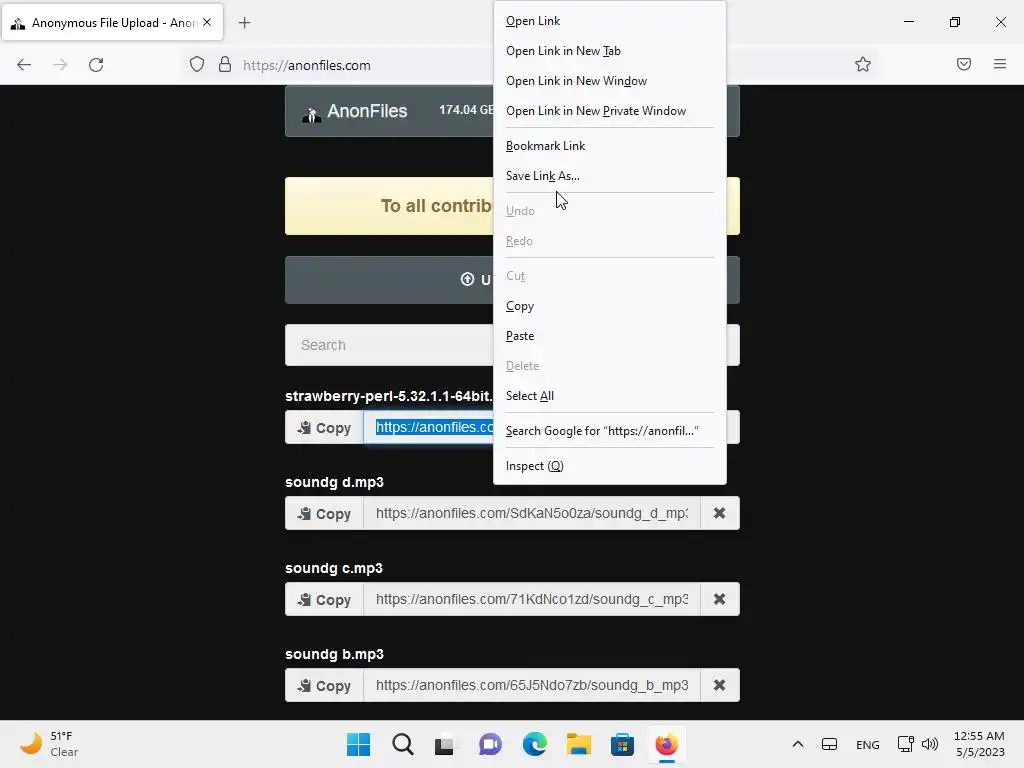Choose Copy from the context menu
Viewport: 1024px width, 768px height.
point(609,306)
